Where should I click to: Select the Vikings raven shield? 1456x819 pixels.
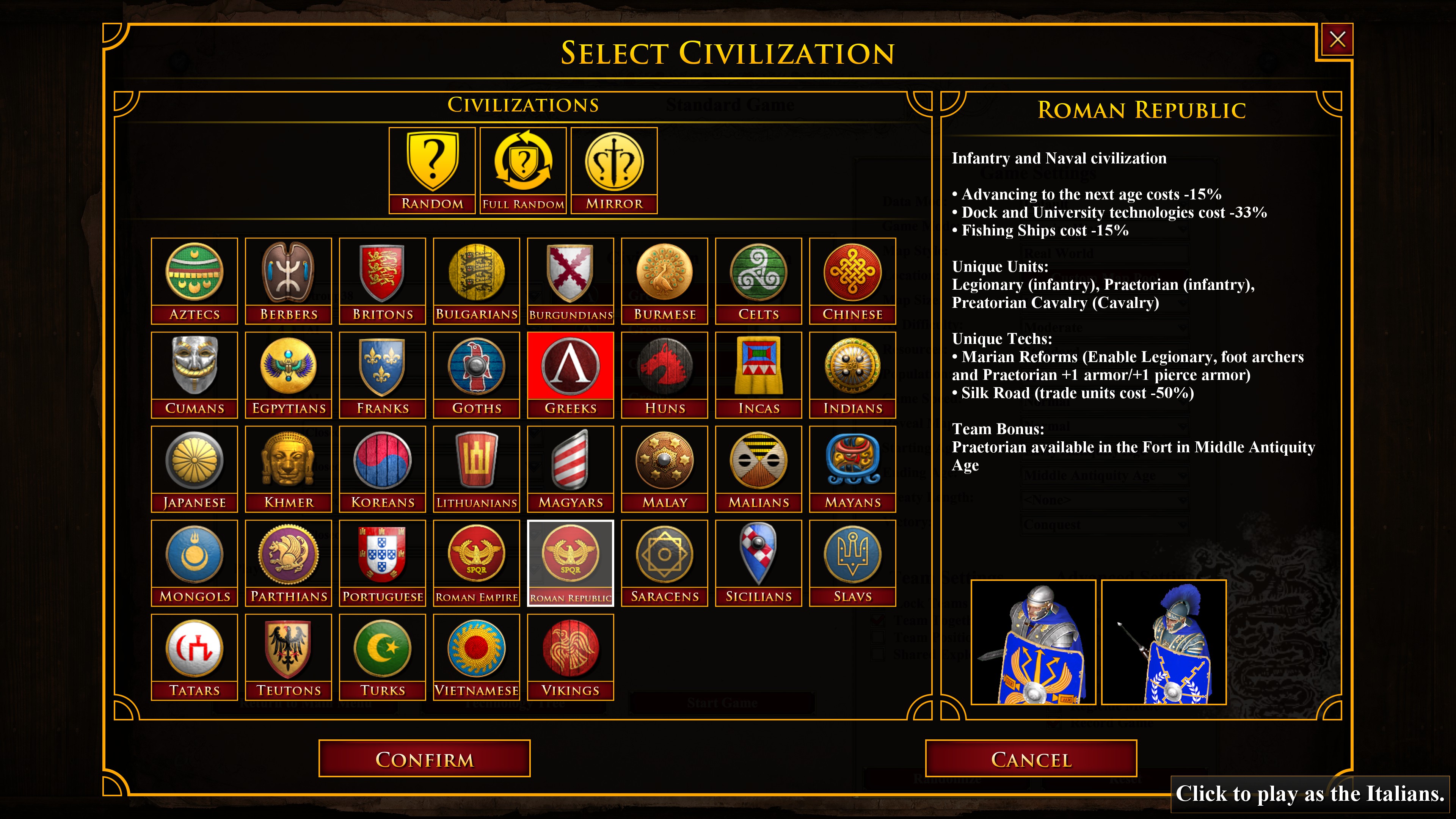pyautogui.click(x=570, y=657)
